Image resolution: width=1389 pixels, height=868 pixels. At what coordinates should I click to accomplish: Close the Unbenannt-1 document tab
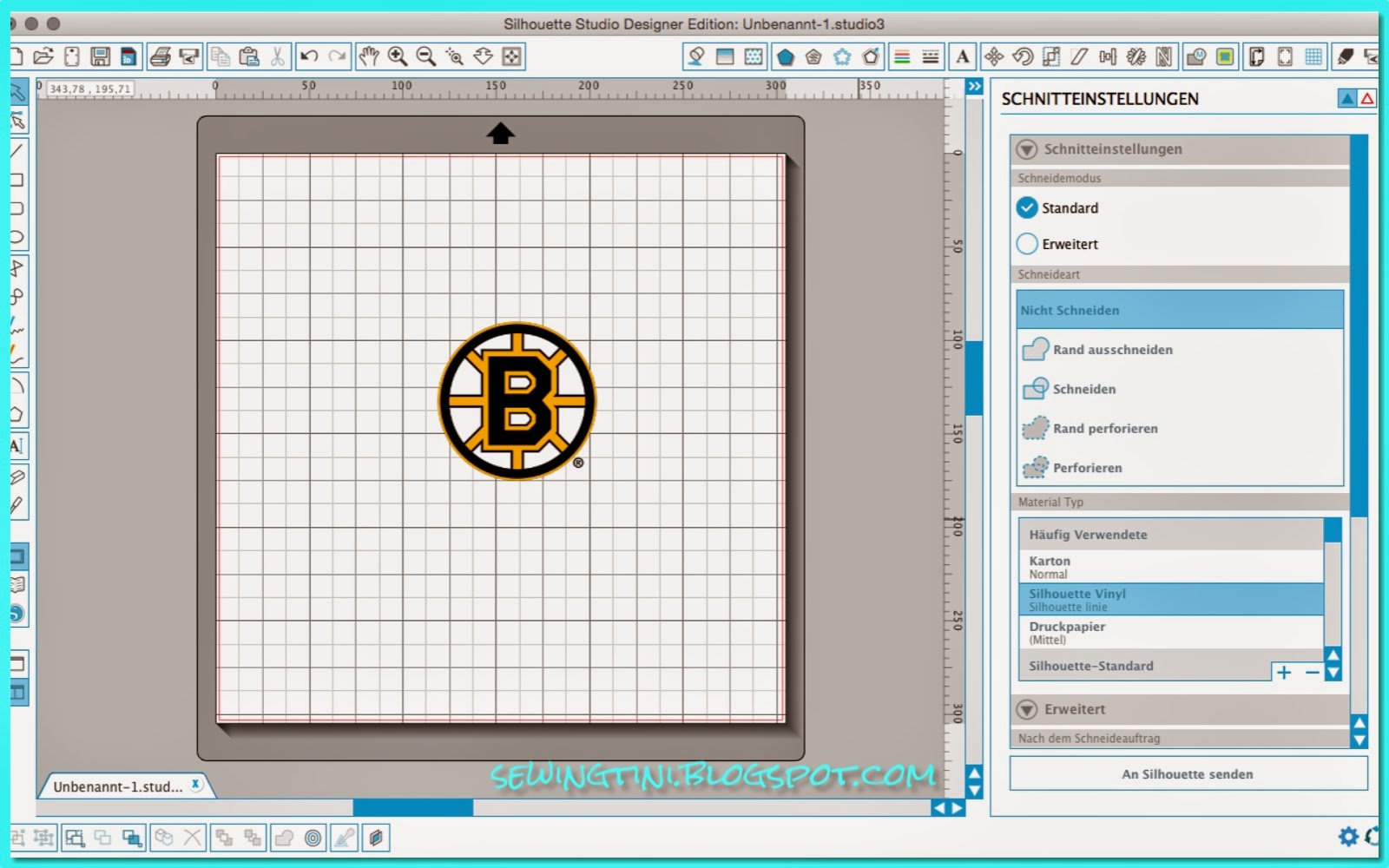pyautogui.click(x=196, y=784)
